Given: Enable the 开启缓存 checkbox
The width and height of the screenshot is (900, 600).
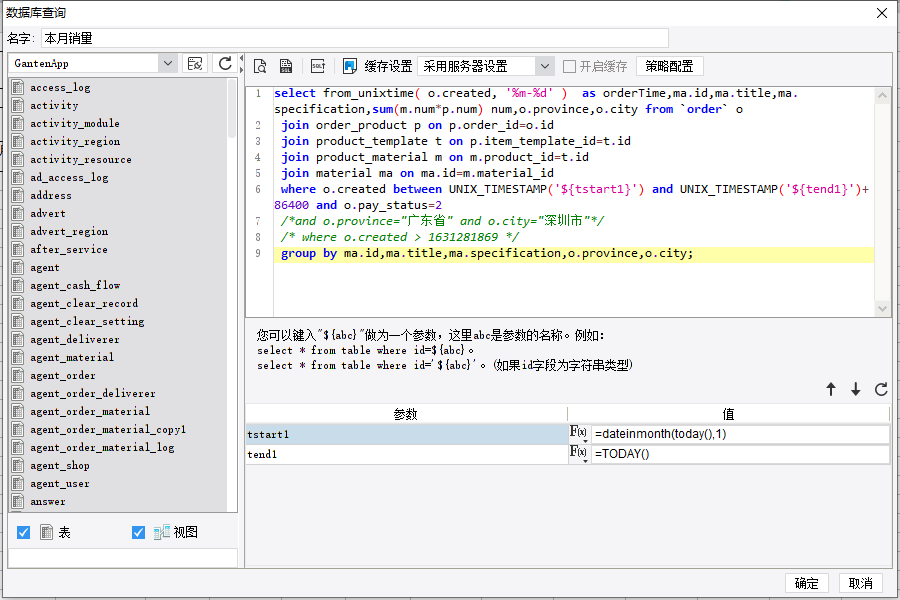Looking at the screenshot, I should 569,66.
